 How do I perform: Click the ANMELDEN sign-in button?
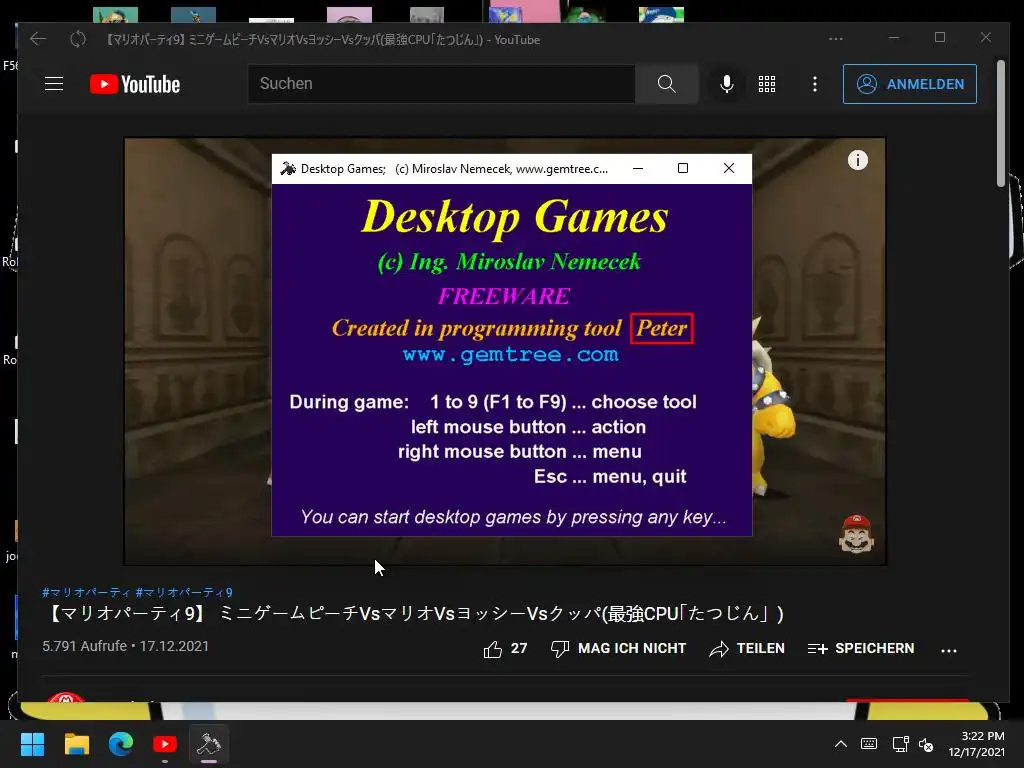910,84
